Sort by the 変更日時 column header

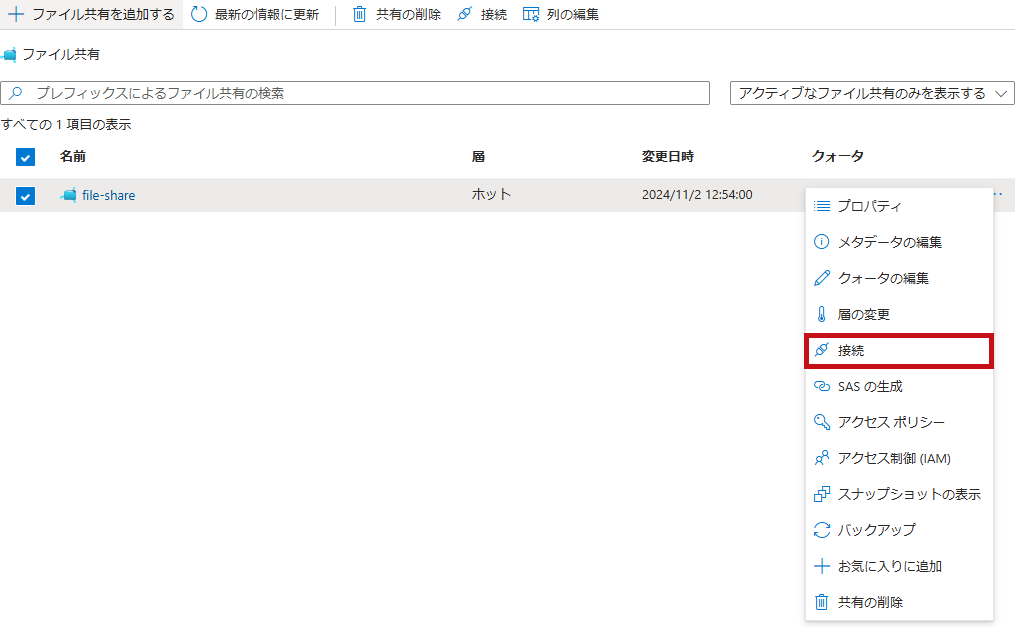coord(667,157)
